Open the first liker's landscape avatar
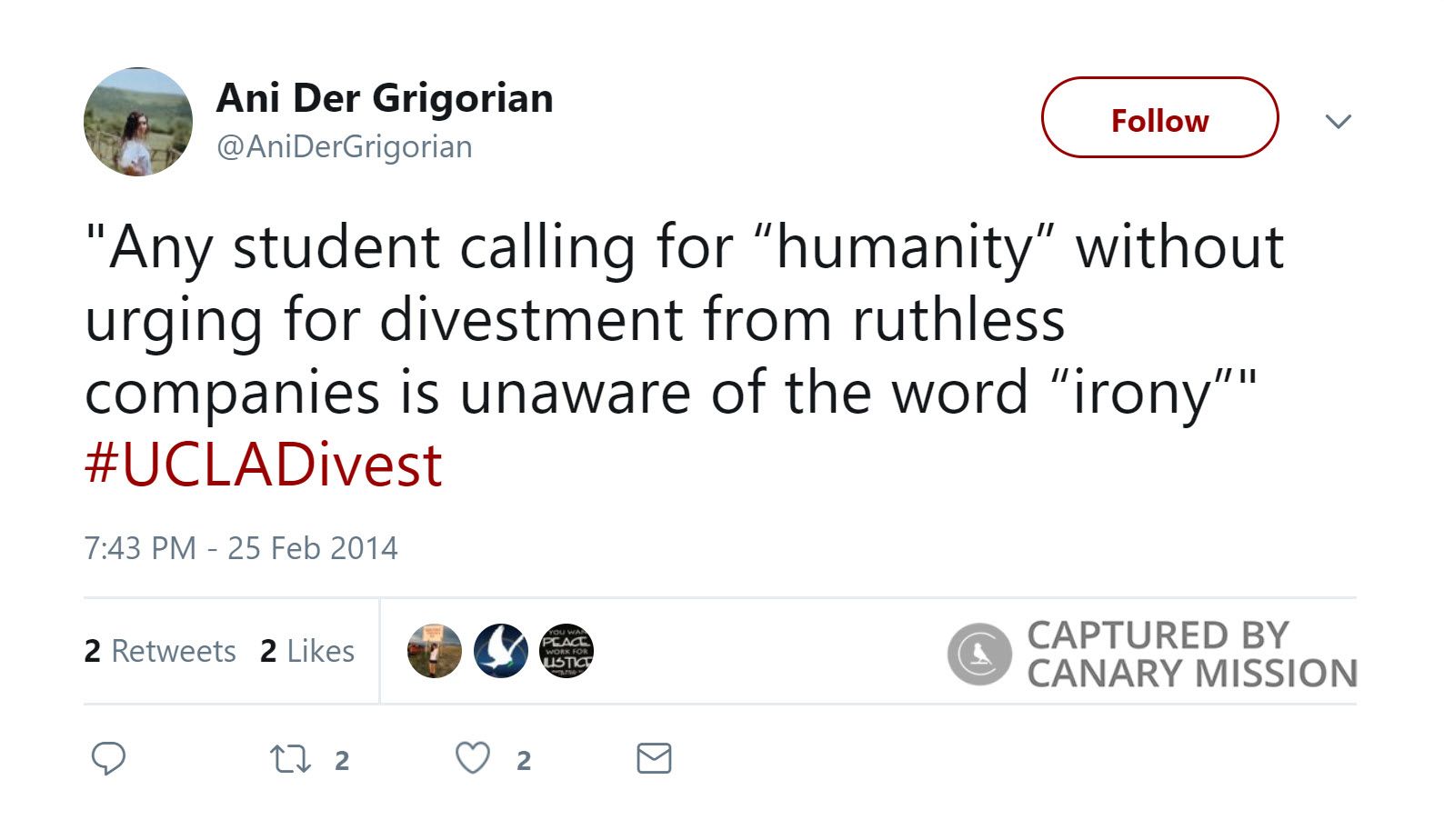Viewport: 1444px width, 840px height. (435, 651)
